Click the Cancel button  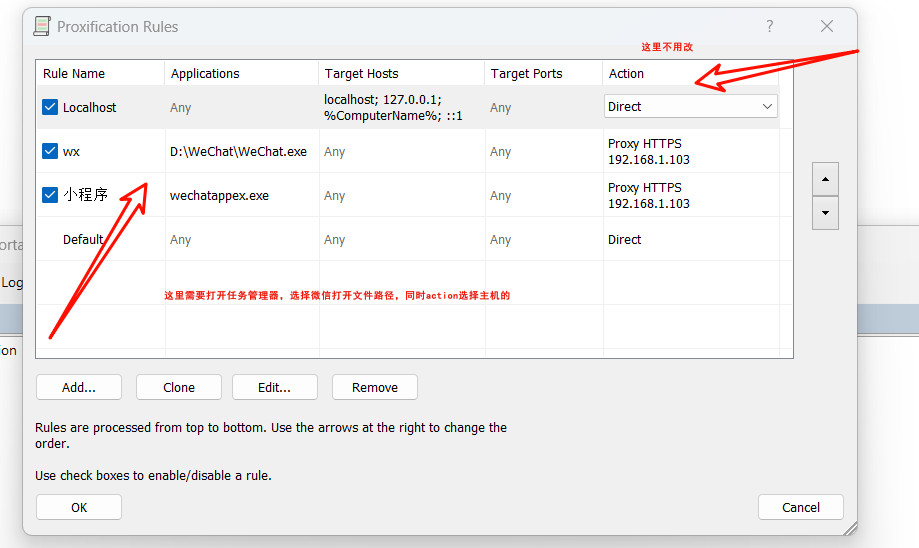pos(801,507)
